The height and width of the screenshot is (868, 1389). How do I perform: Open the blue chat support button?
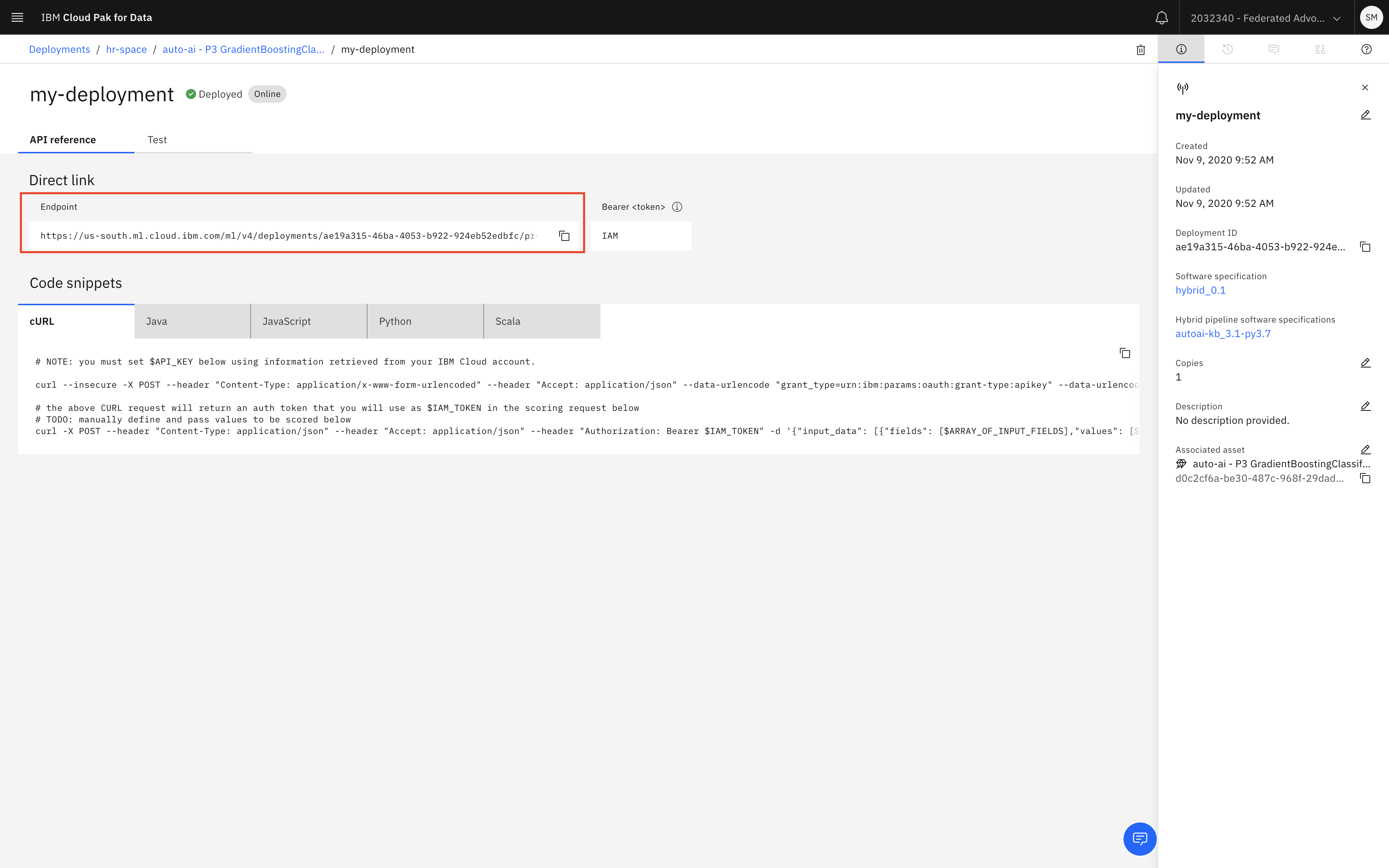1139,839
